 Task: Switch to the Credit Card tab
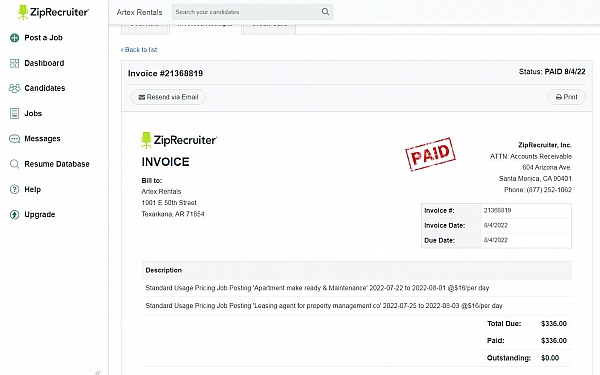tap(269, 28)
